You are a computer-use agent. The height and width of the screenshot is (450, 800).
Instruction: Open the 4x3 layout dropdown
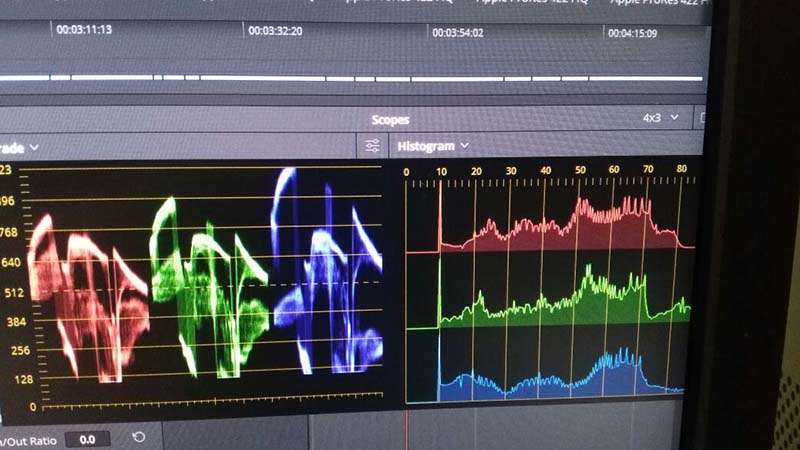[661, 118]
